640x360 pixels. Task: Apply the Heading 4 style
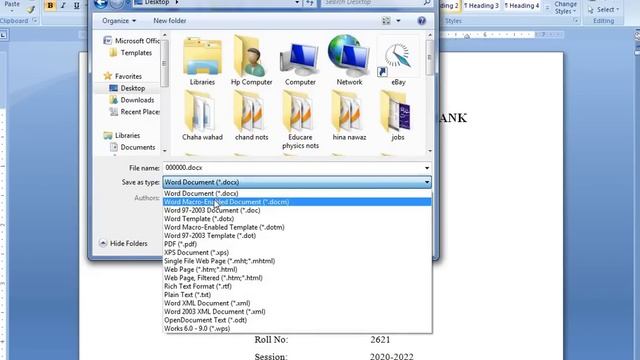coord(522,6)
